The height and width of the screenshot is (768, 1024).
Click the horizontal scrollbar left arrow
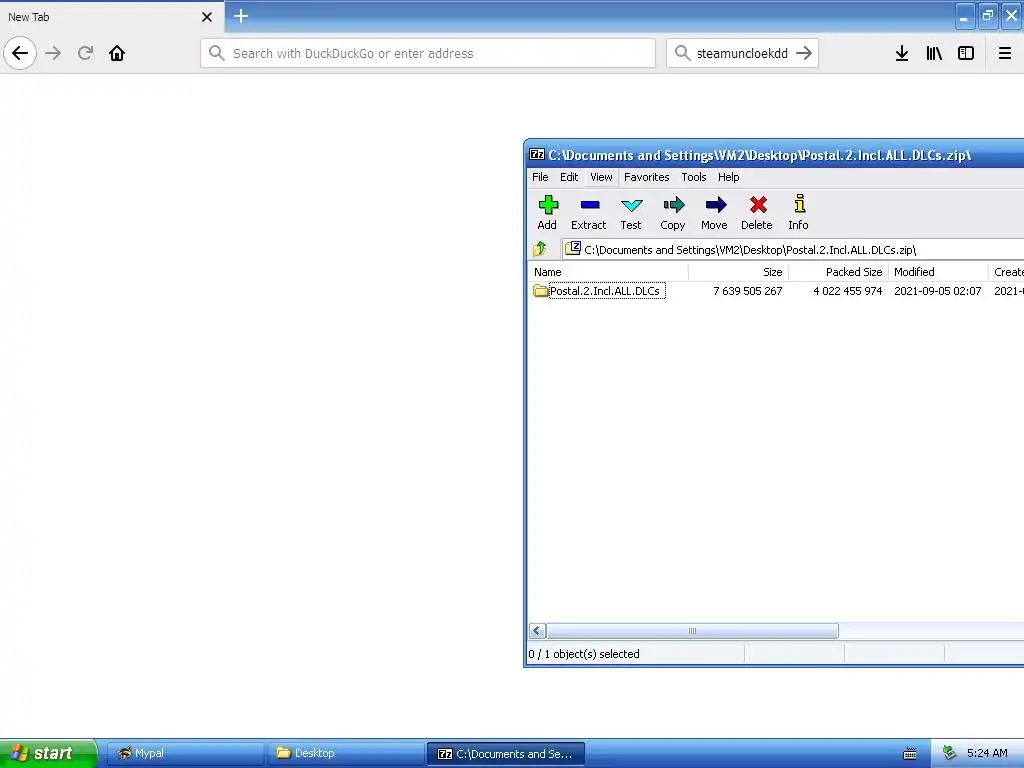[537, 631]
